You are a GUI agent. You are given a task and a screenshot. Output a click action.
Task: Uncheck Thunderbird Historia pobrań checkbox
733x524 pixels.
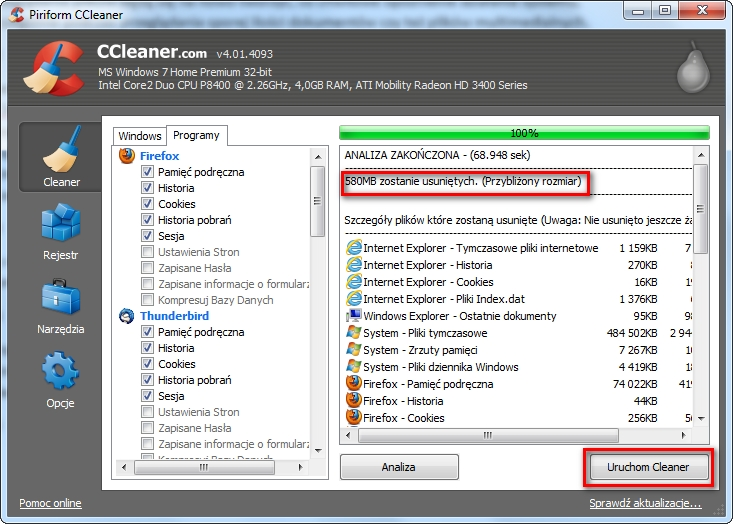147,380
